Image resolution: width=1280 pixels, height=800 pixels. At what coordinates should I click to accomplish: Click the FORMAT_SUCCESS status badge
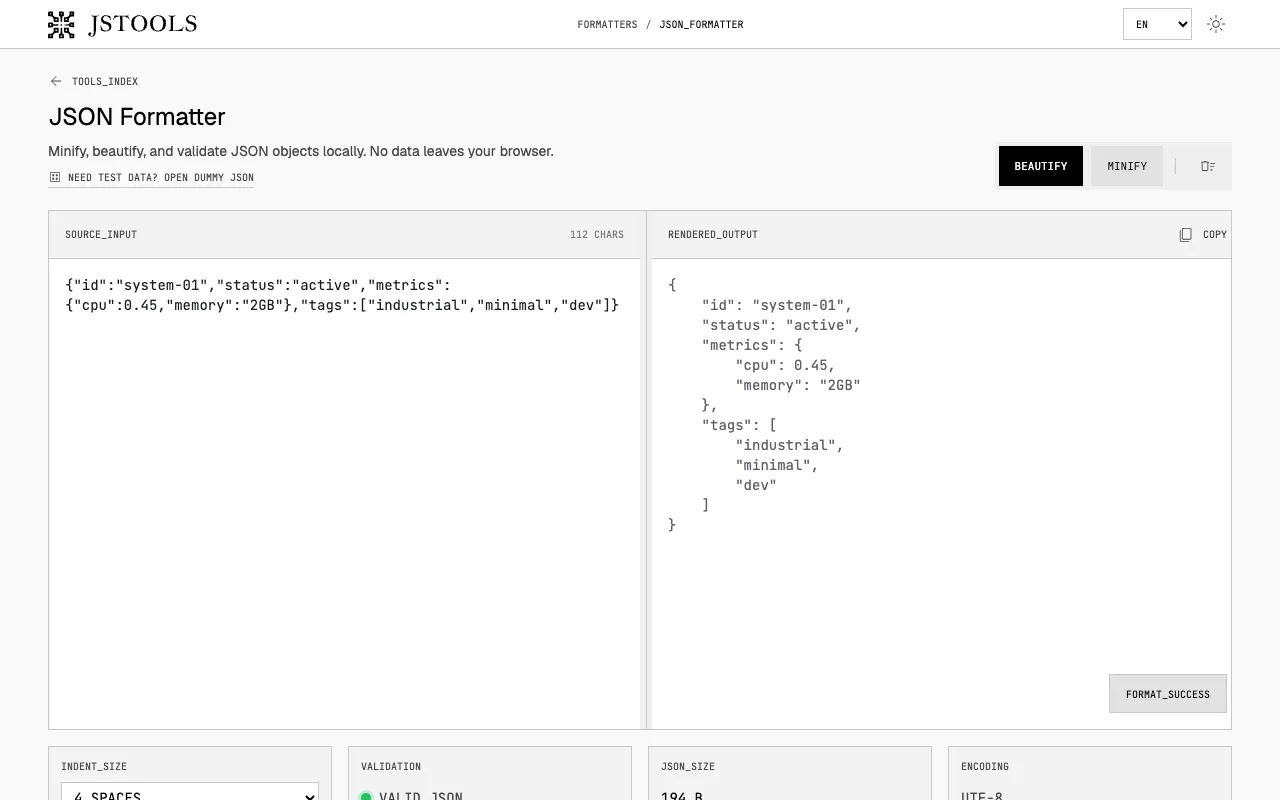(x=1168, y=693)
